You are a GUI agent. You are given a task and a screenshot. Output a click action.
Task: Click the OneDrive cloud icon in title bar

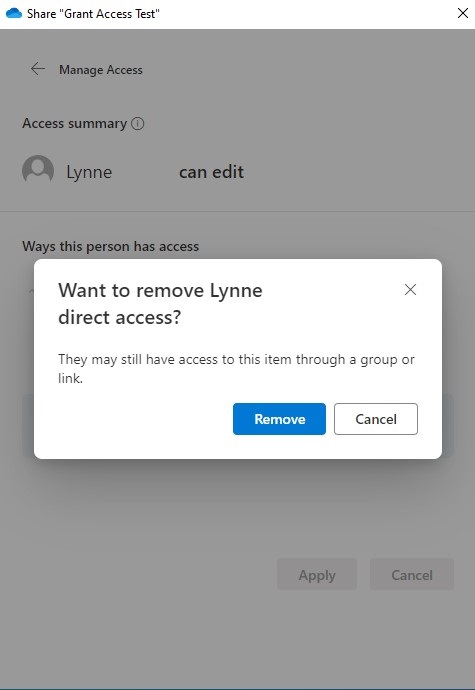coord(14,13)
